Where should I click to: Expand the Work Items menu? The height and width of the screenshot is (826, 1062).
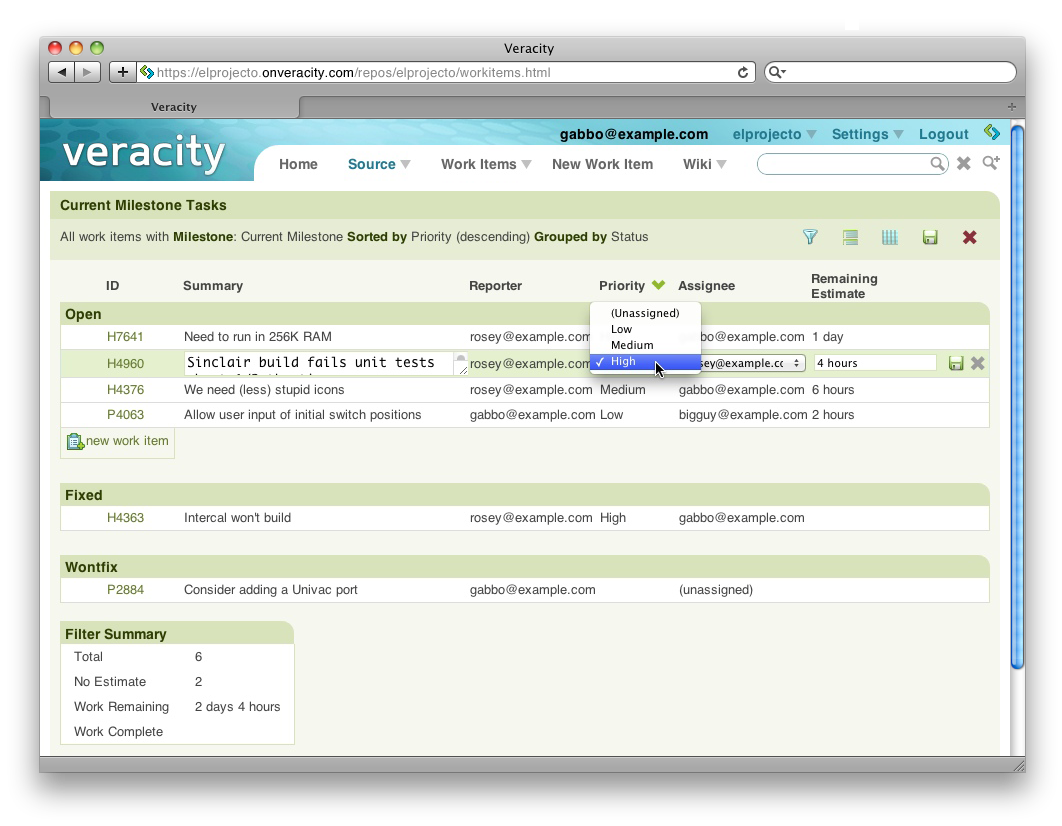coord(486,164)
